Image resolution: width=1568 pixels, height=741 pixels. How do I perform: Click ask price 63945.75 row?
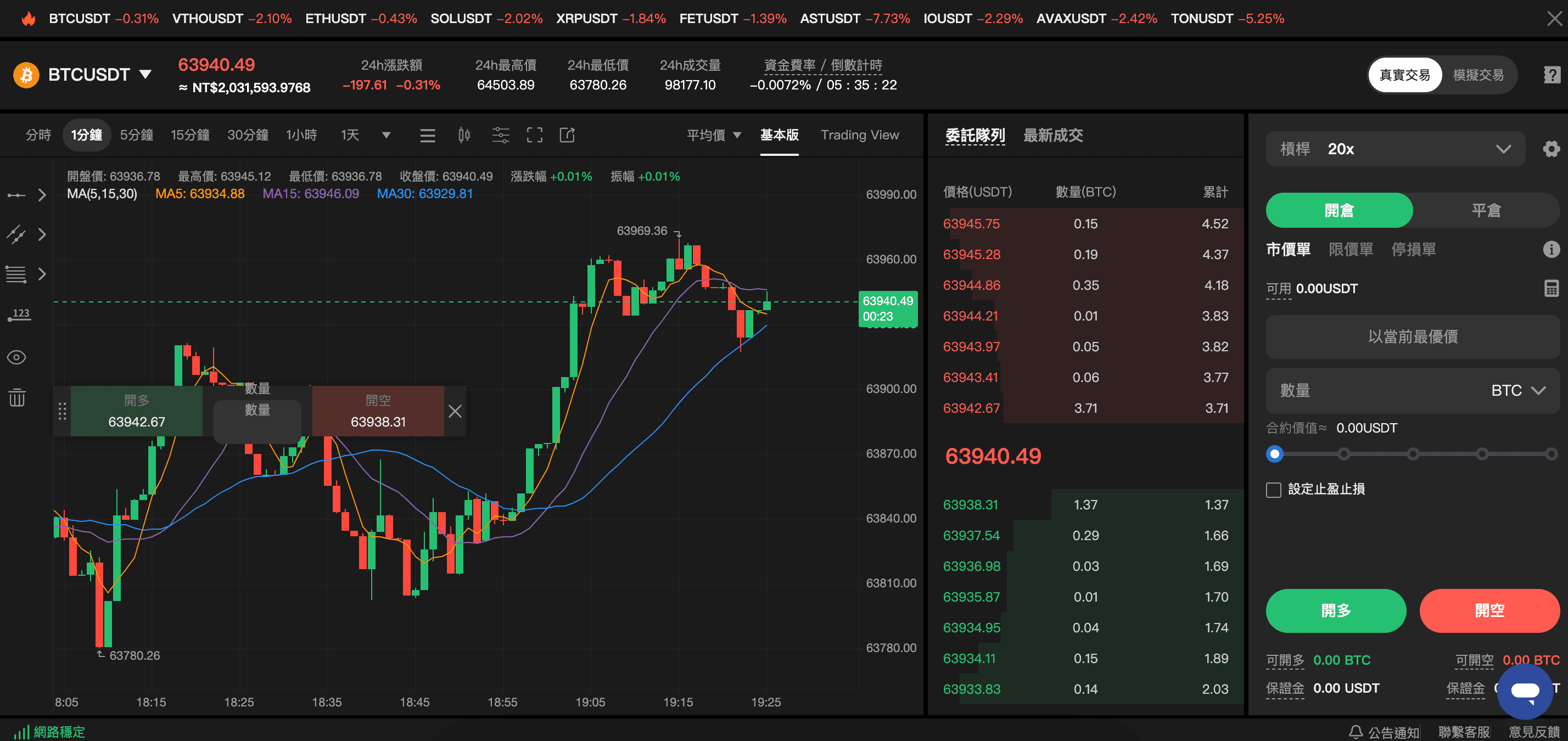[1085, 224]
